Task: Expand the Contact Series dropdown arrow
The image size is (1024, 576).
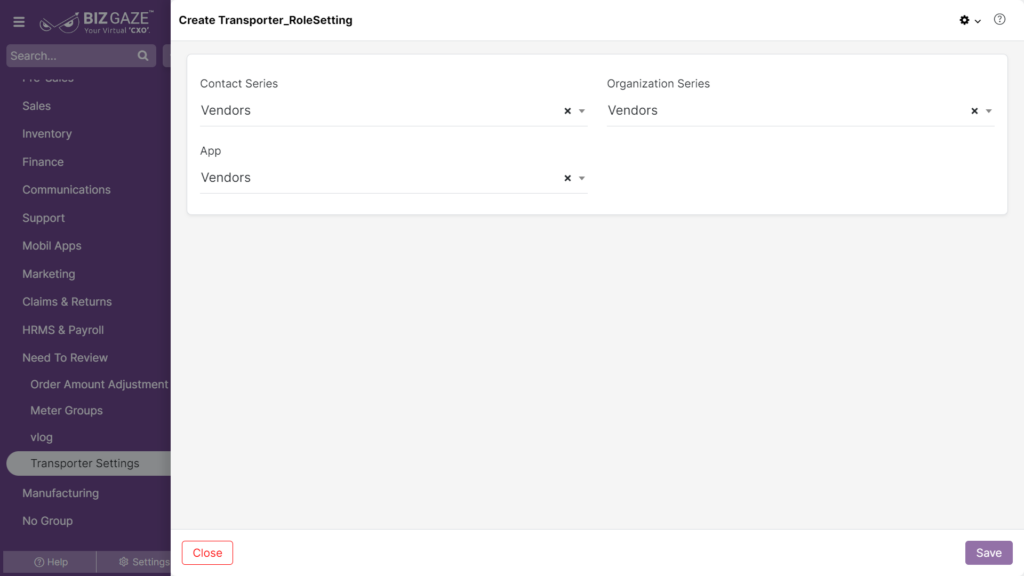Action: pos(582,111)
